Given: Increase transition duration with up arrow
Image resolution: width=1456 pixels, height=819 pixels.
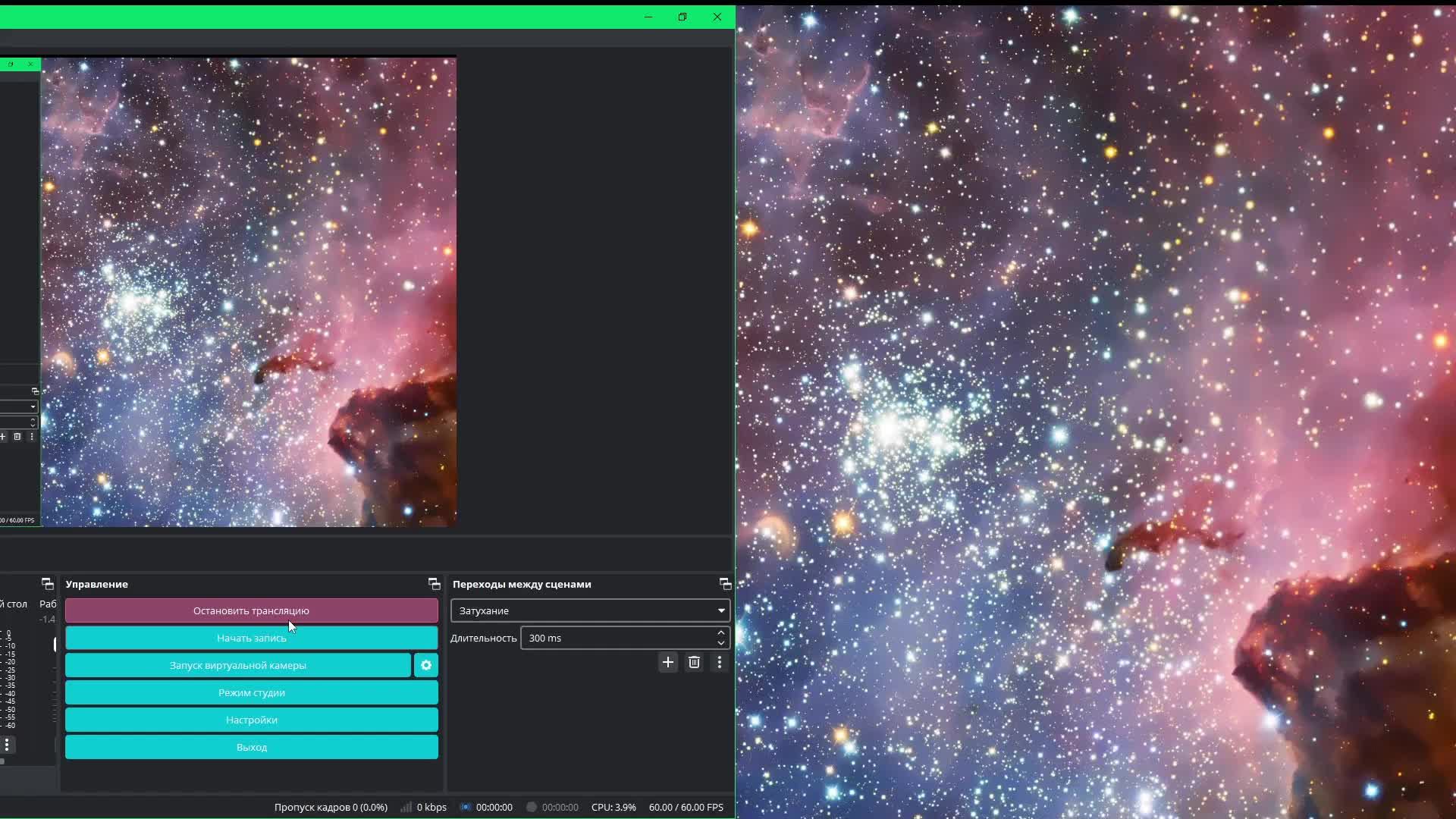Looking at the screenshot, I should point(721,633).
